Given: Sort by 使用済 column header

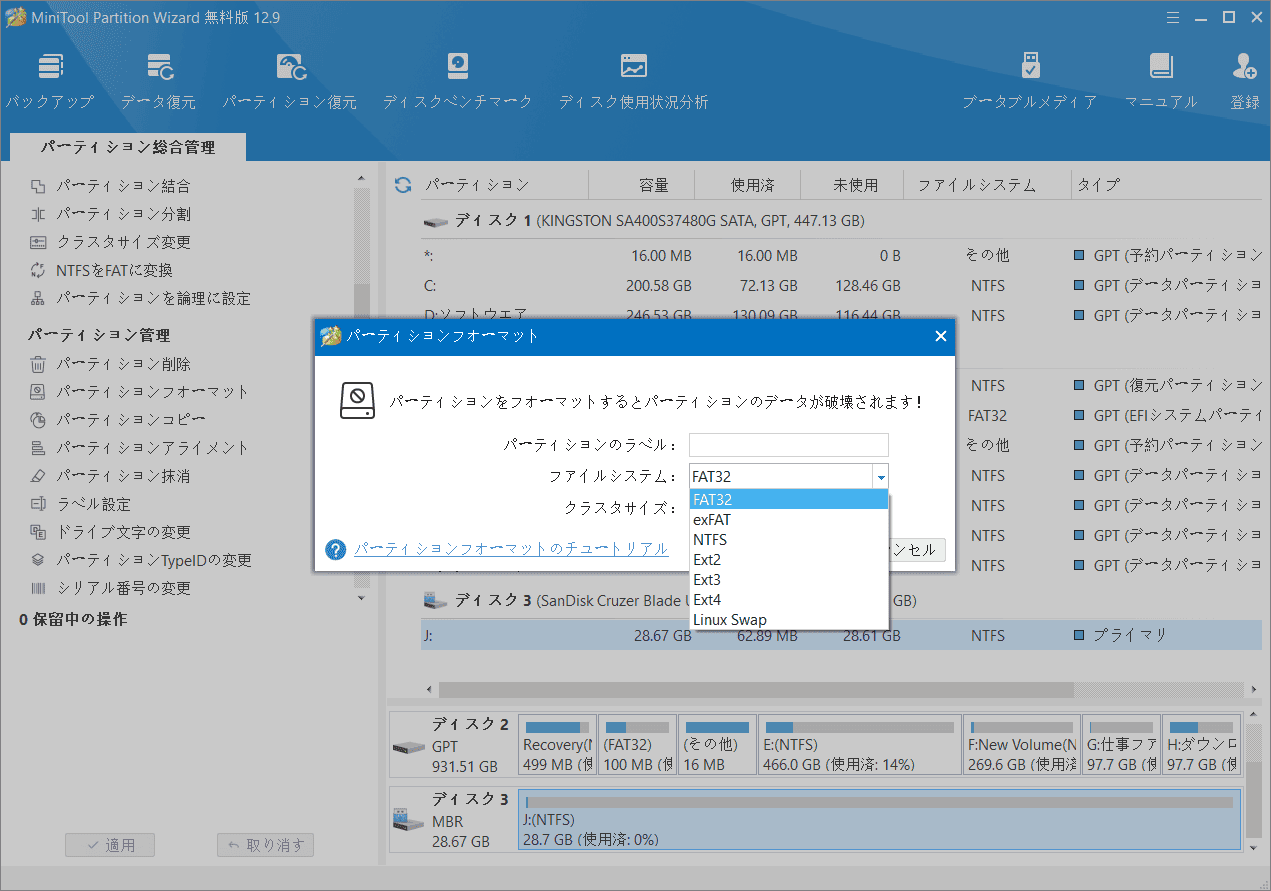Looking at the screenshot, I should [751, 185].
